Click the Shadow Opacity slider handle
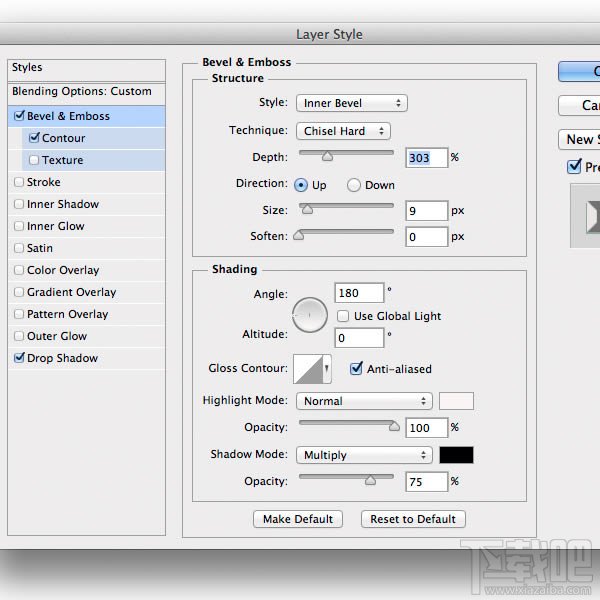 pos(370,480)
